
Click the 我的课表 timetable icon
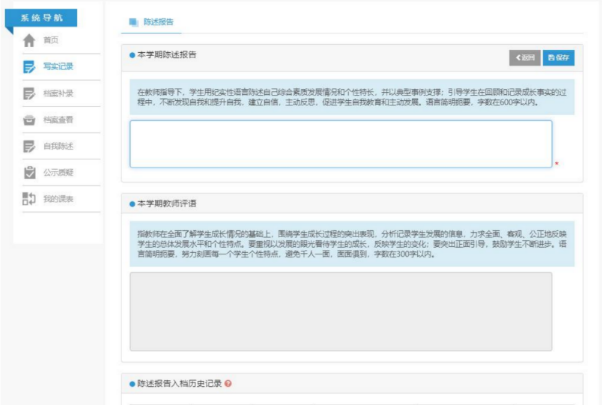pos(29,199)
